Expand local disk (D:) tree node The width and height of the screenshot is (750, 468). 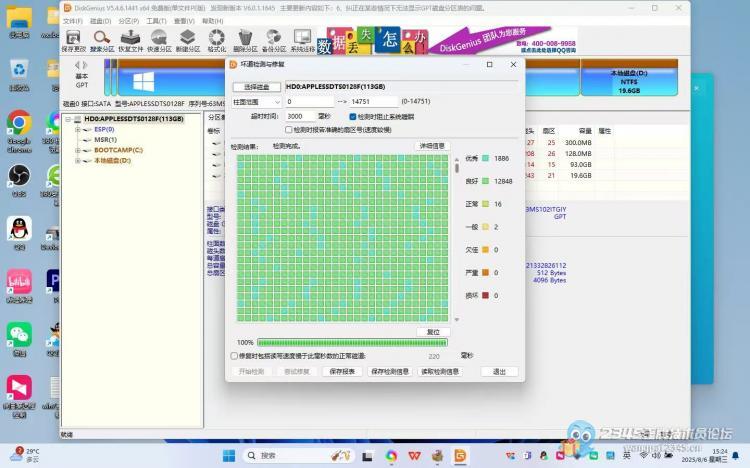77,161
